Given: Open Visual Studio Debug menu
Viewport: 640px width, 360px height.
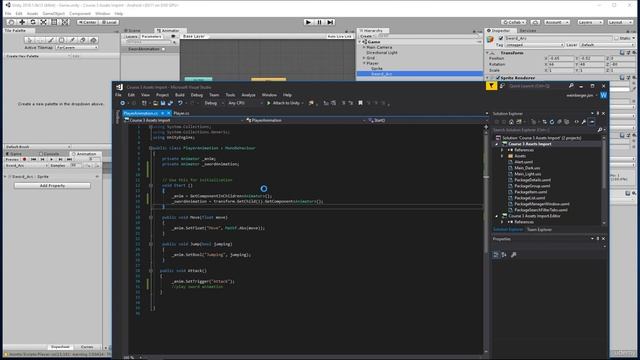Looking at the screenshot, I should 197,95.
